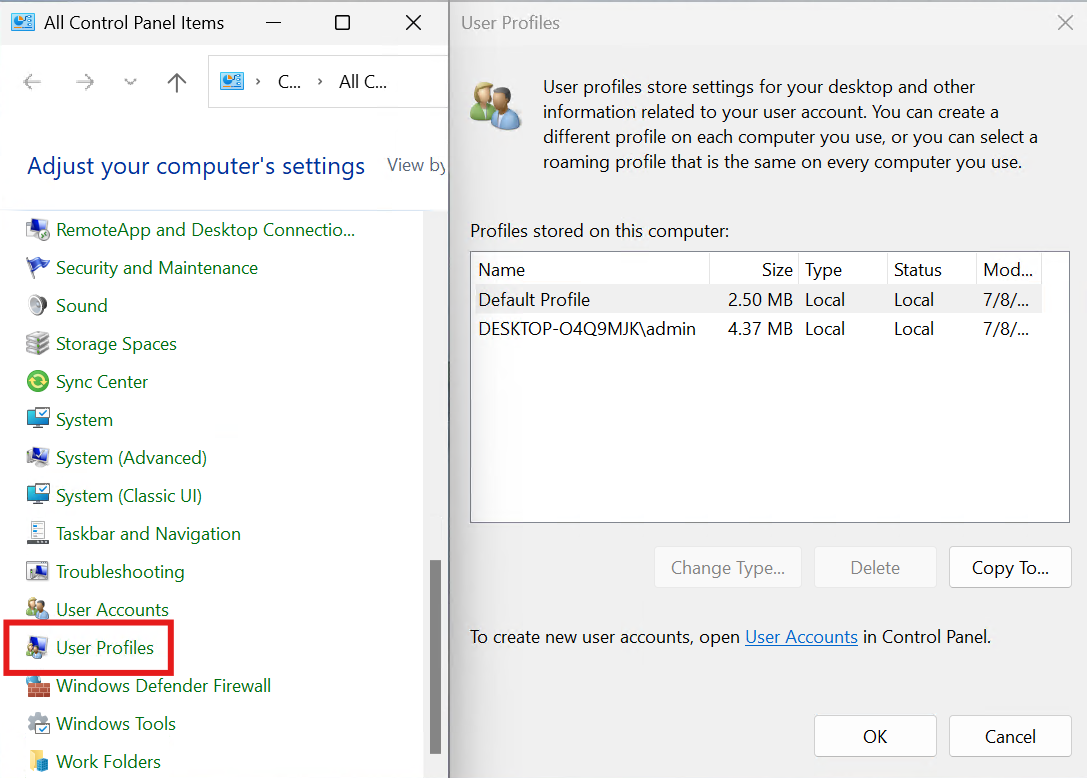The image size is (1087, 778).
Task: Click the User Accounts icon
Action: click(x=37, y=609)
